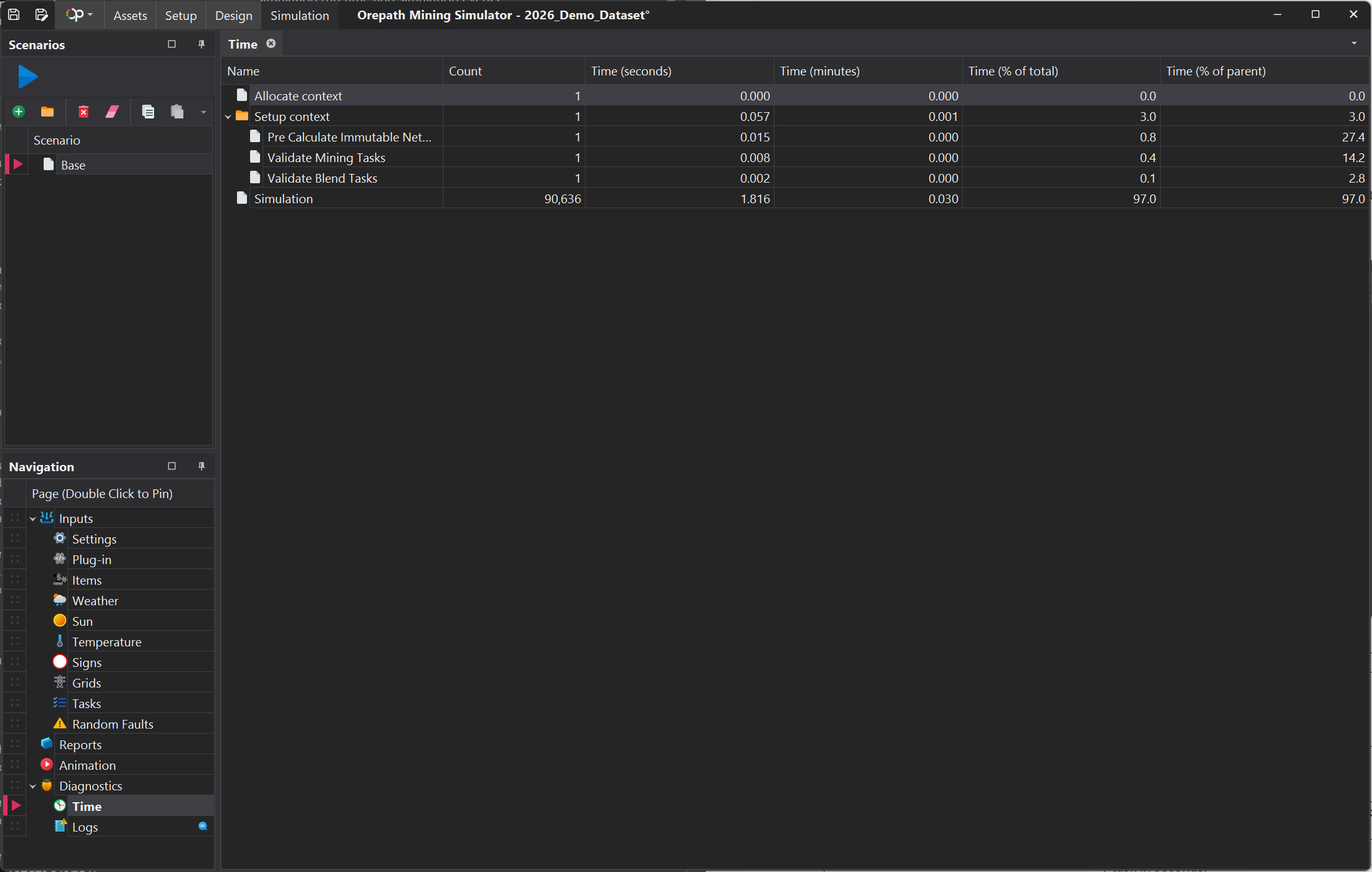Open the Design menu
The width and height of the screenshot is (1372, 872).
pos(234,16)
